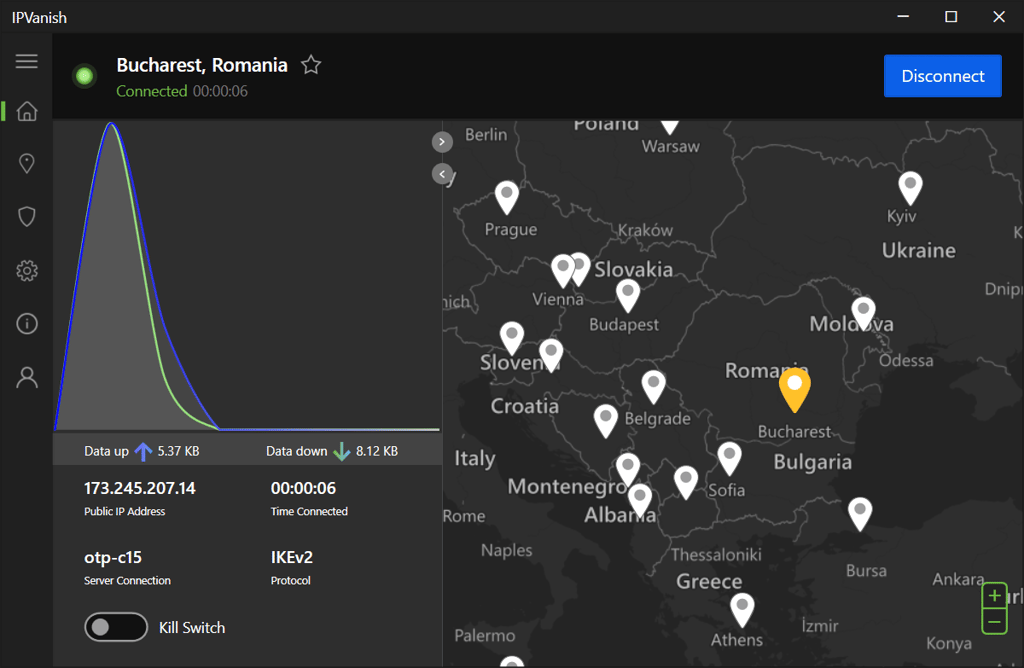Select the server pin above Bursa
Screen dimensions: 1024x668
point(860,514)
